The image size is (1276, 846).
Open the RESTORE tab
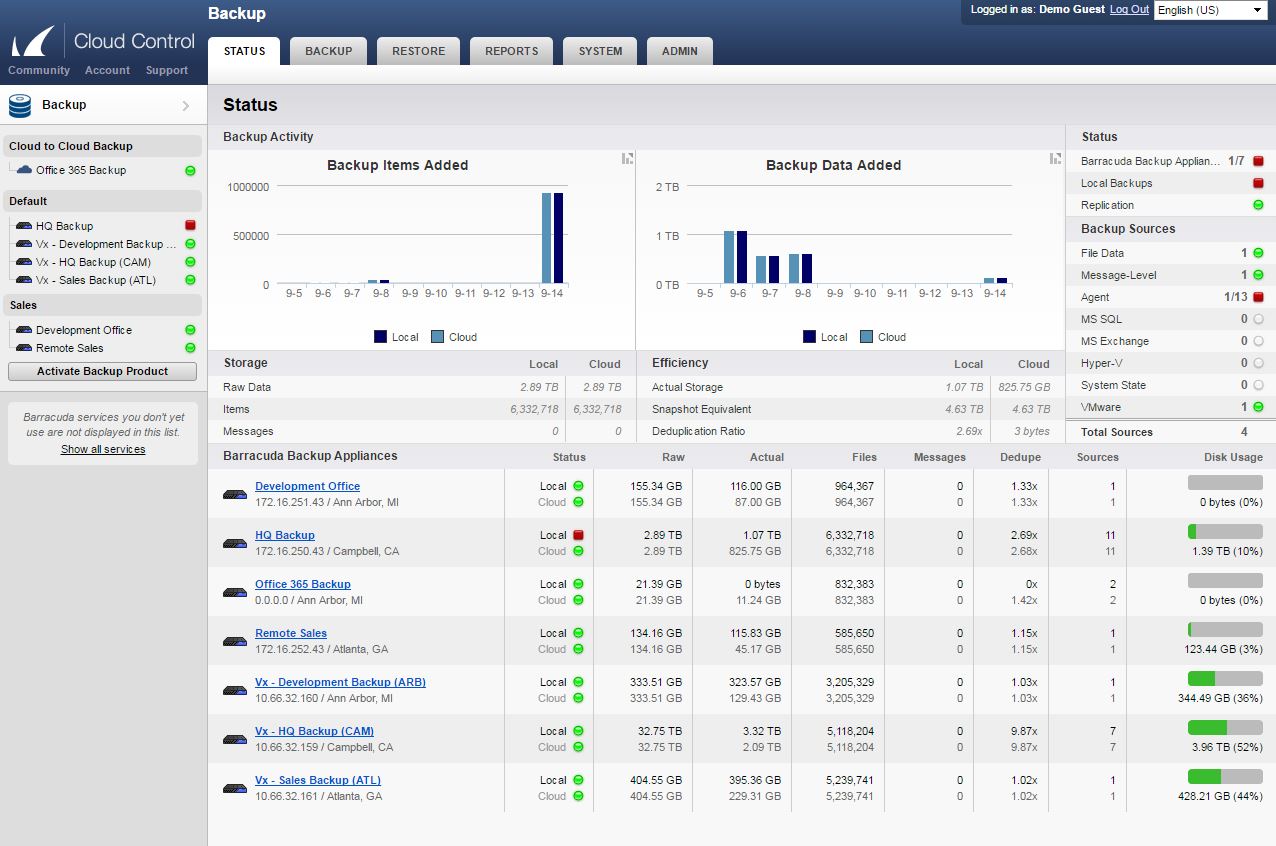[419, 51]
